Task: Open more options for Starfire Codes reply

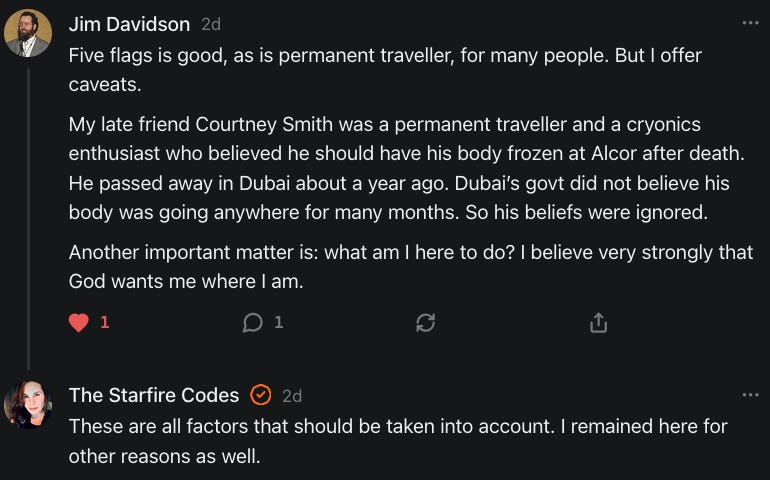Action: [x=750, y=395]
